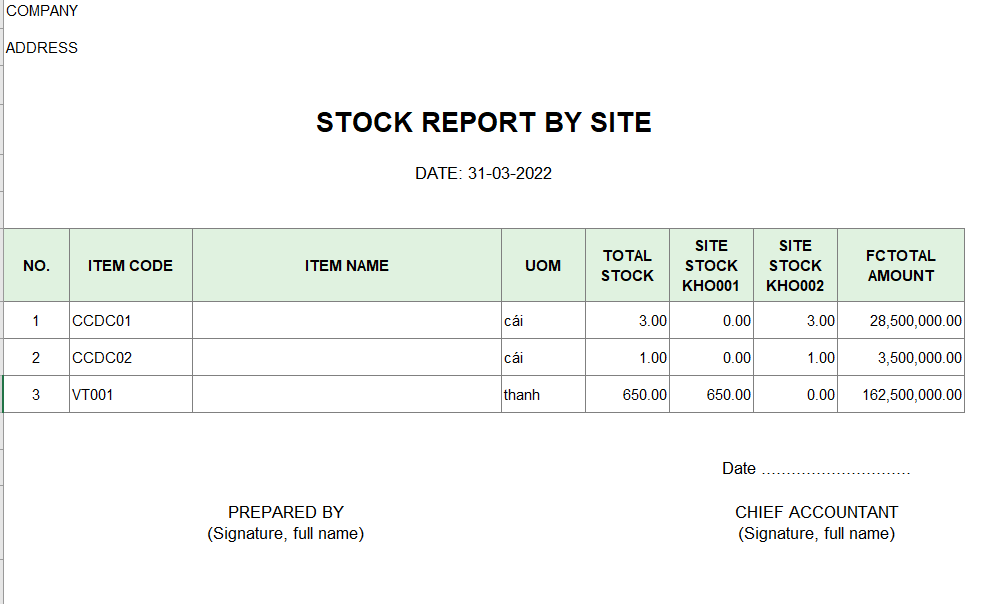Click the 28,500,000.00 amount cell

point(901,321)
